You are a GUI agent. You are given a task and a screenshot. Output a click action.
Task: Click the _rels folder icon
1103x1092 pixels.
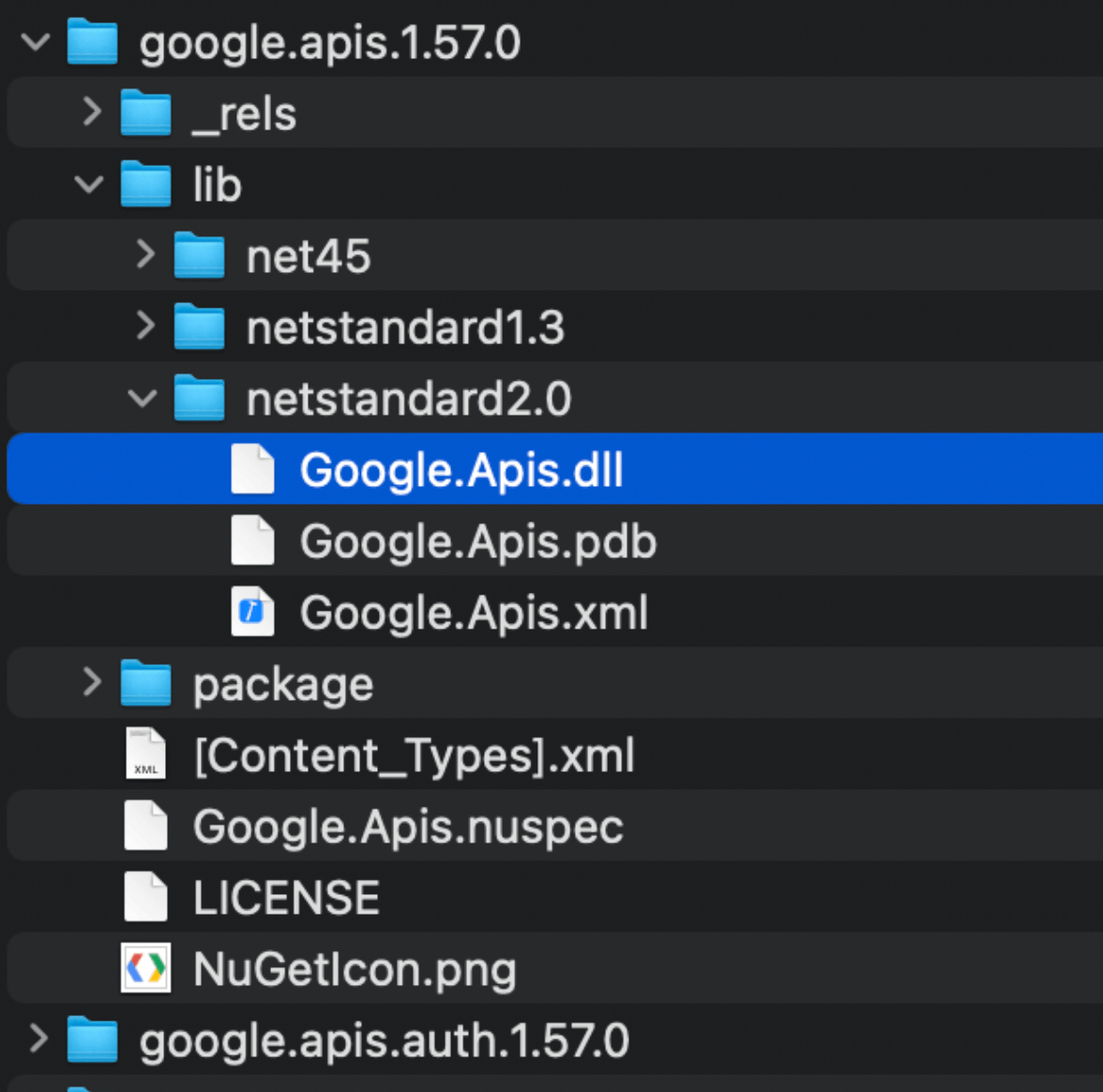click(x=145, y=112)
